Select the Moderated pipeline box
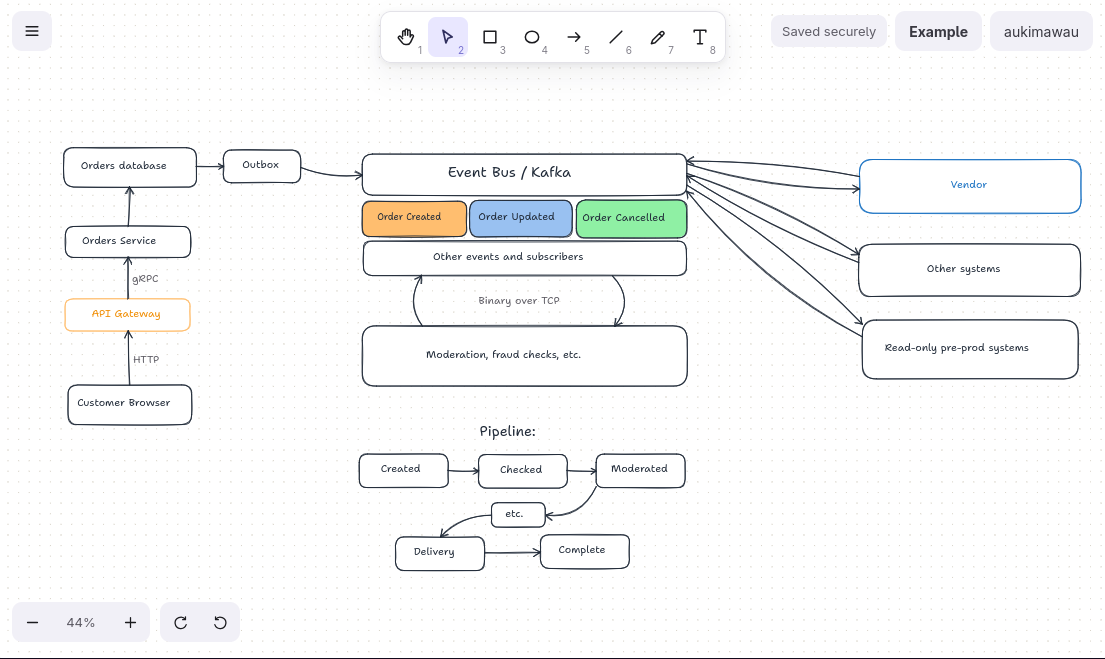Screen dimensions: 1105x659 (x=640, y=470)
